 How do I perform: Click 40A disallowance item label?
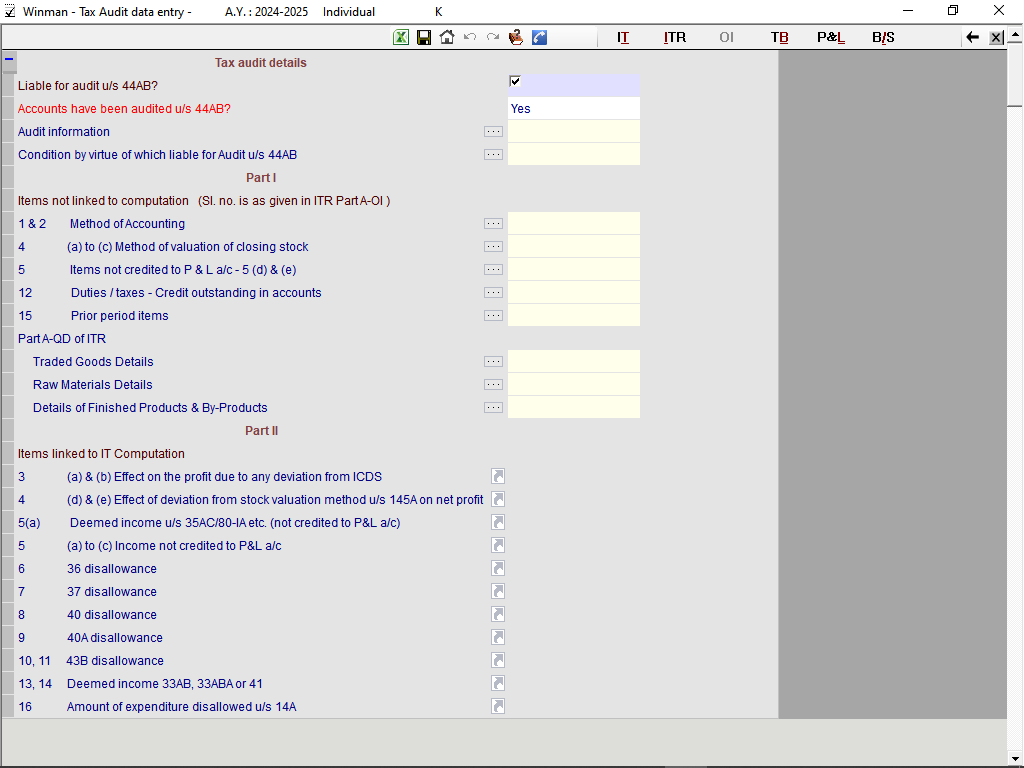[x=114, y=638]
